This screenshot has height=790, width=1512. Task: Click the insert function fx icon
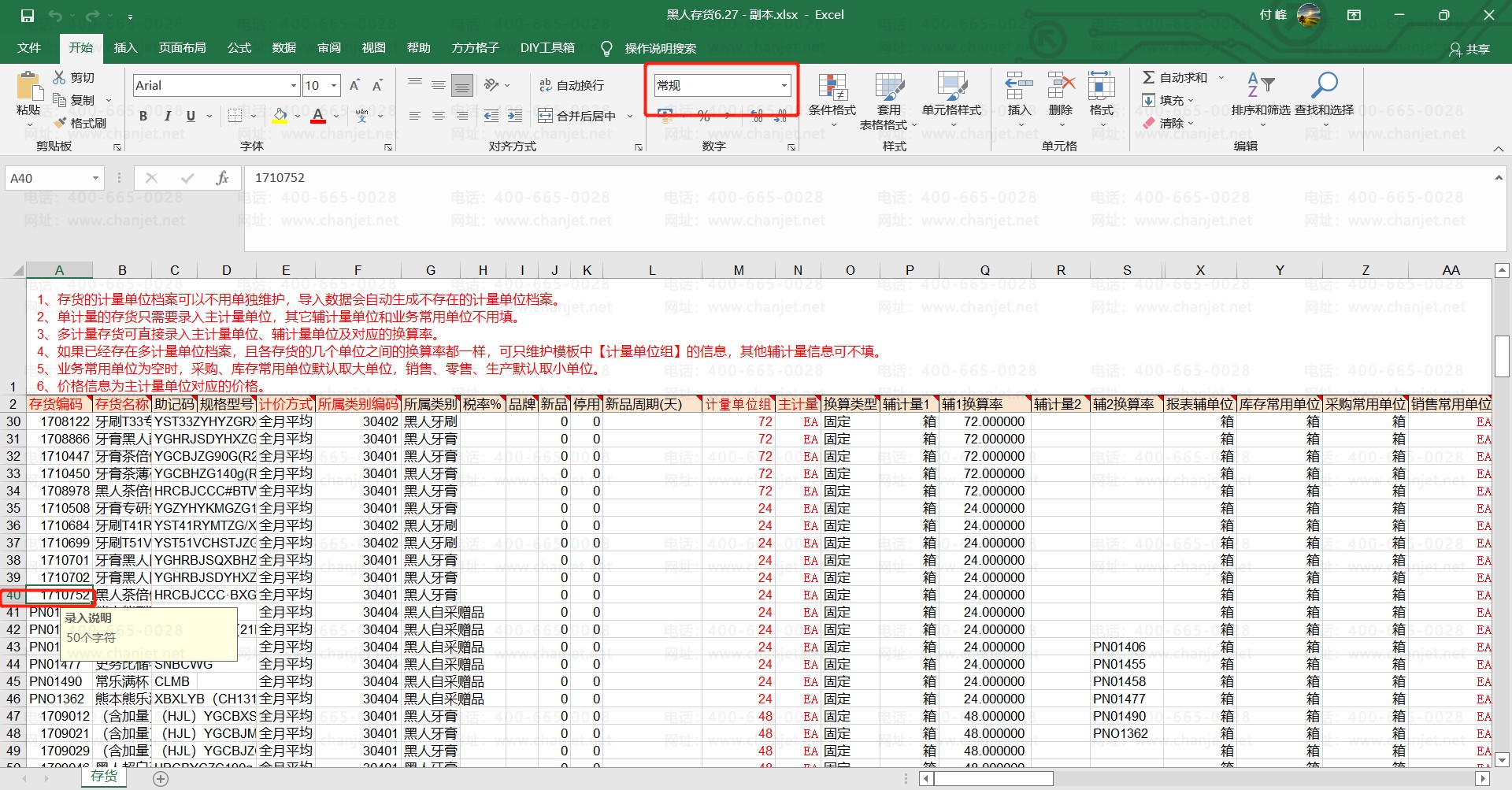click(223, 179)
